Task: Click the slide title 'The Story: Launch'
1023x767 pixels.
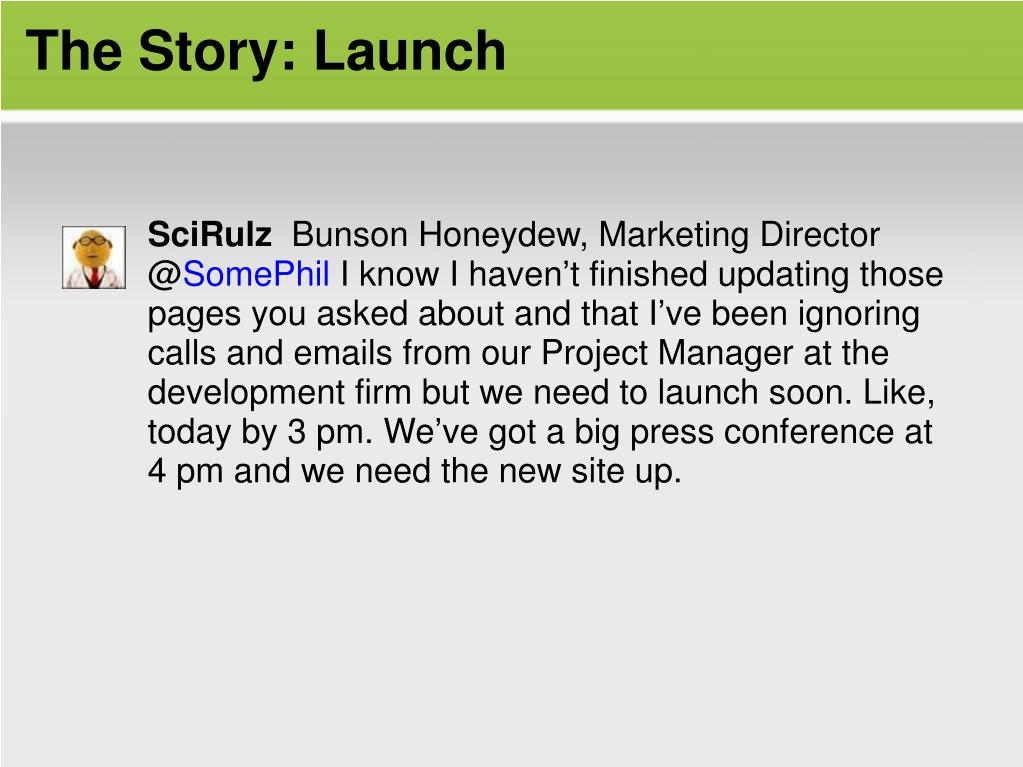Action: coord(266,52)
